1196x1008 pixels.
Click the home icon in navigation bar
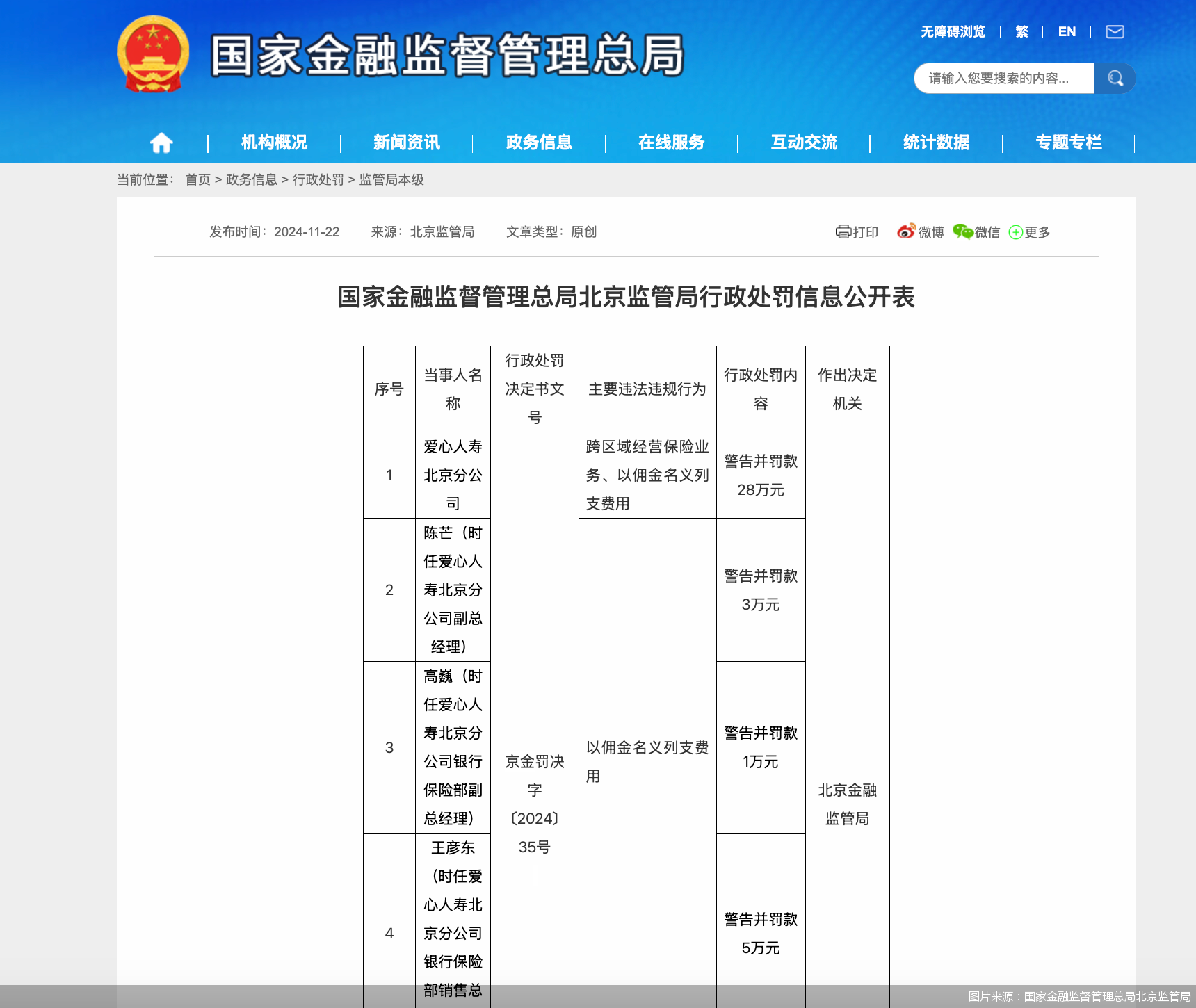pyautogui.click(x=161, y=143)
